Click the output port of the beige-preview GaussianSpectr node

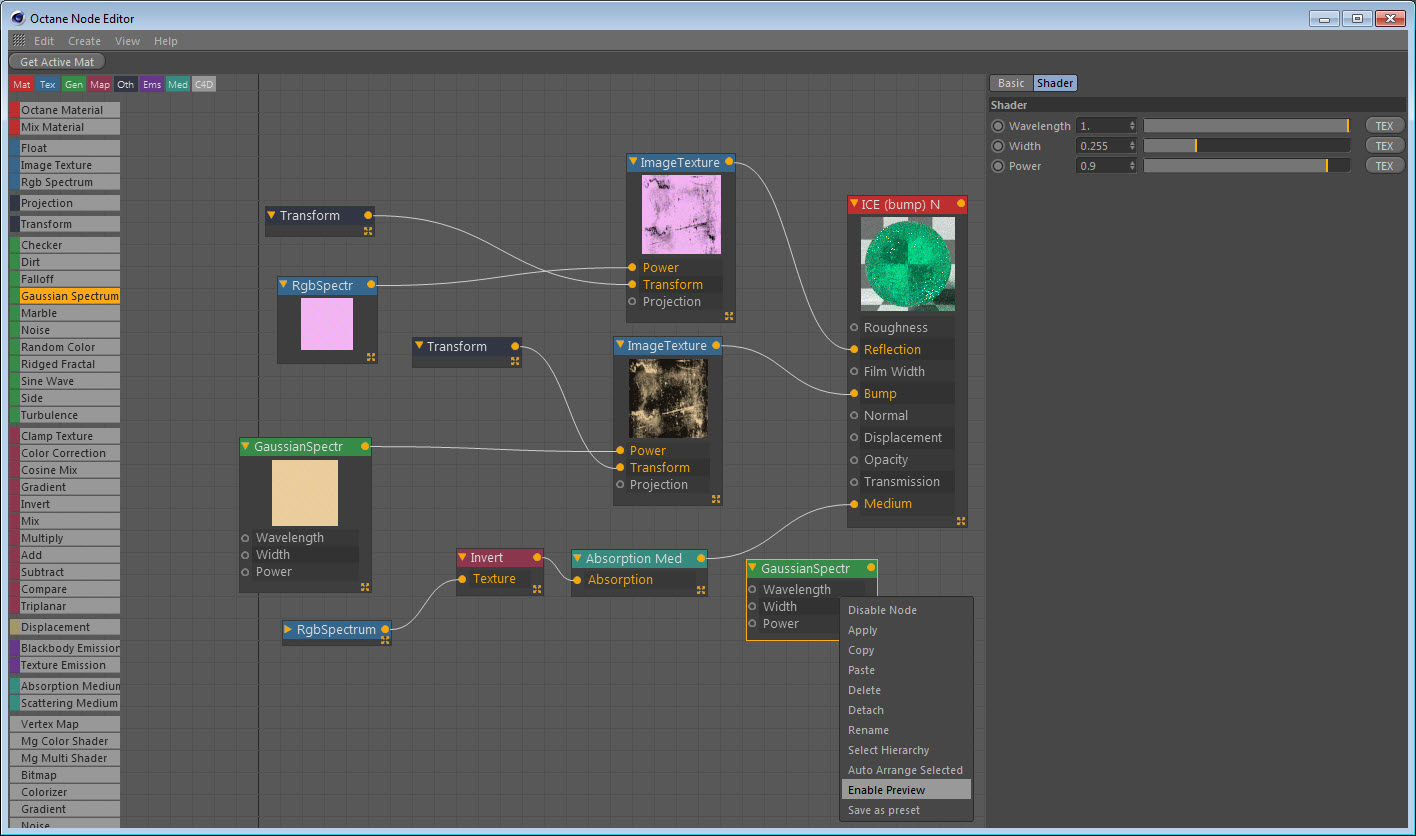coord(365,446)
